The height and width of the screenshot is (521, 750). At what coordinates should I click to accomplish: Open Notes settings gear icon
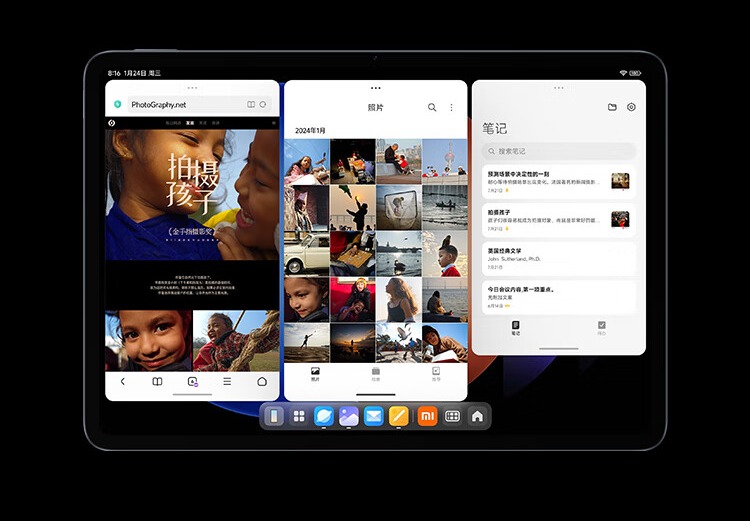(631, 107)
